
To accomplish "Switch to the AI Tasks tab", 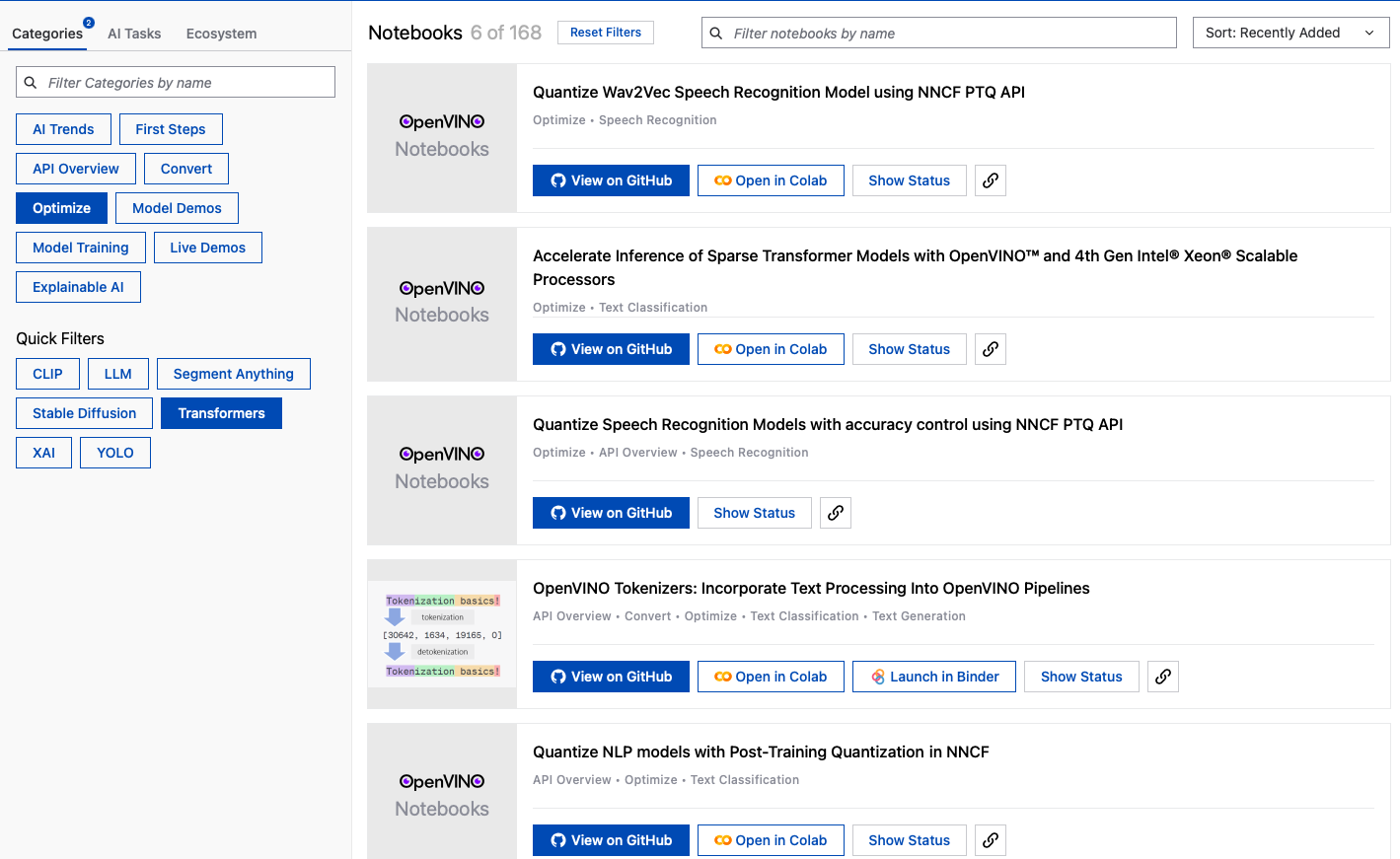I will pyautogui.click(x=134, y=33).
